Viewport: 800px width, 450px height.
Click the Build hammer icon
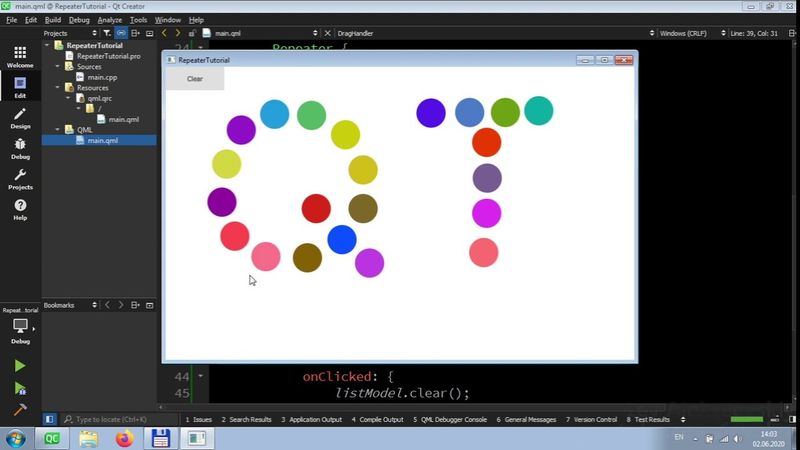19,410
